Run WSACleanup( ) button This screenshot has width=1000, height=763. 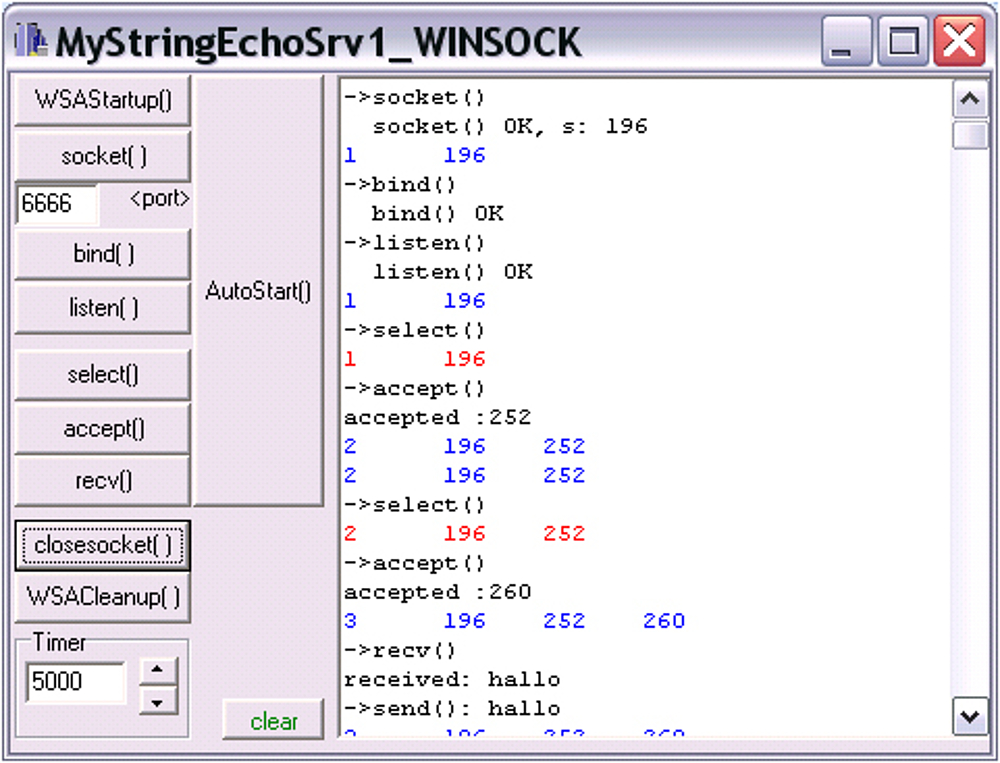(103, 598)
